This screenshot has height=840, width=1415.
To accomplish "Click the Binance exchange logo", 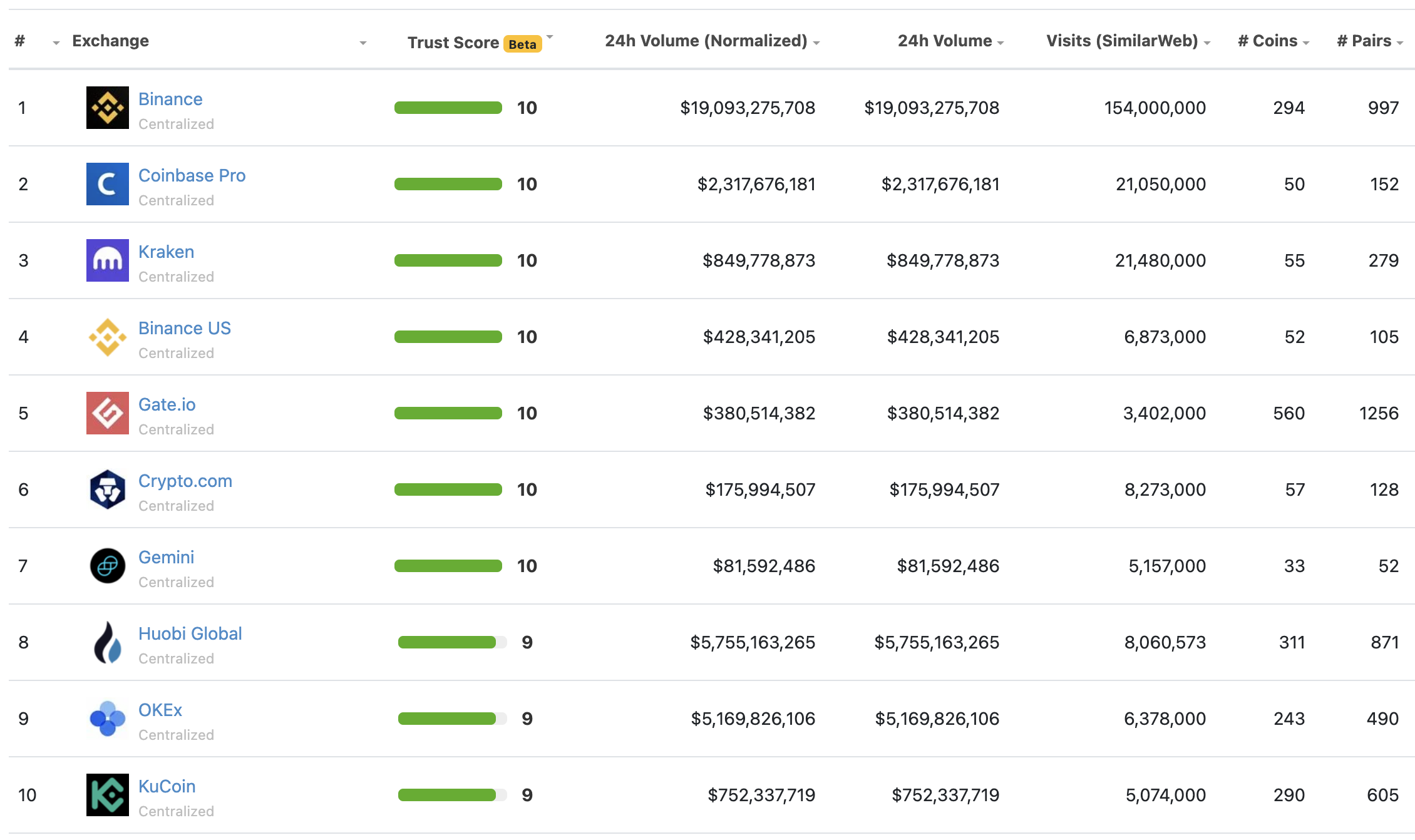I will pos(108,108).
